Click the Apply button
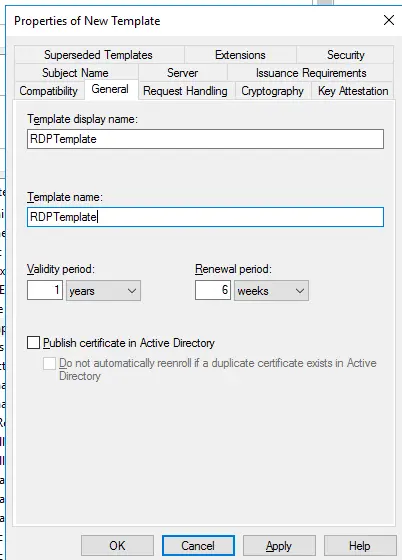Screen dimensions: 402x560 [x=279, y=546]
